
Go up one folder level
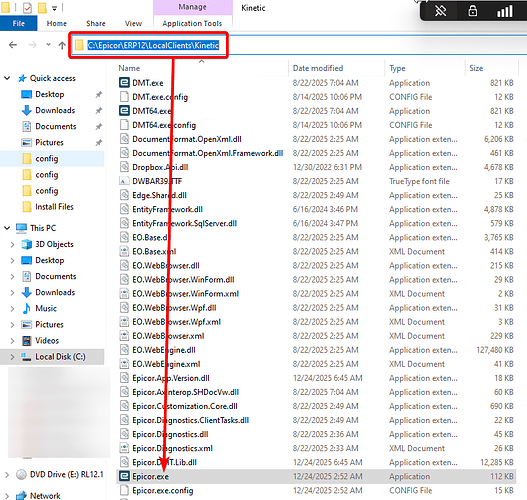pos(62,45)
